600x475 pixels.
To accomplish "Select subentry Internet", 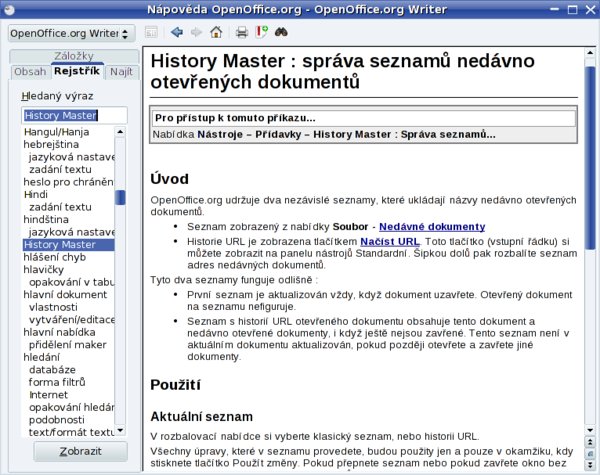I will pyautogui.click(x=48, y=395).
